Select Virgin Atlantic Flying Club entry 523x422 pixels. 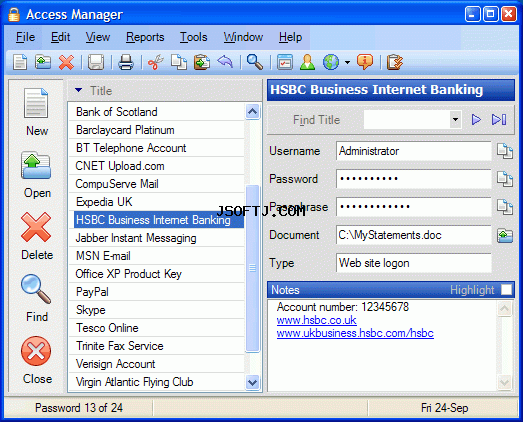pyautogui.click(x=156, y=382)
